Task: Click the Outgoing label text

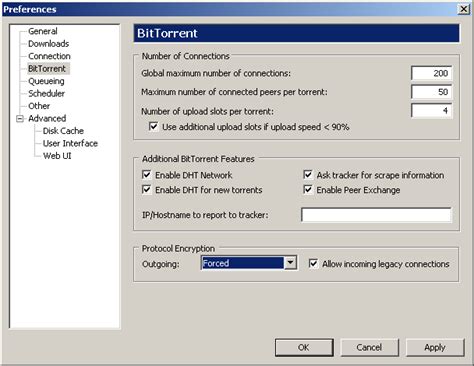Action: [161, 264]
